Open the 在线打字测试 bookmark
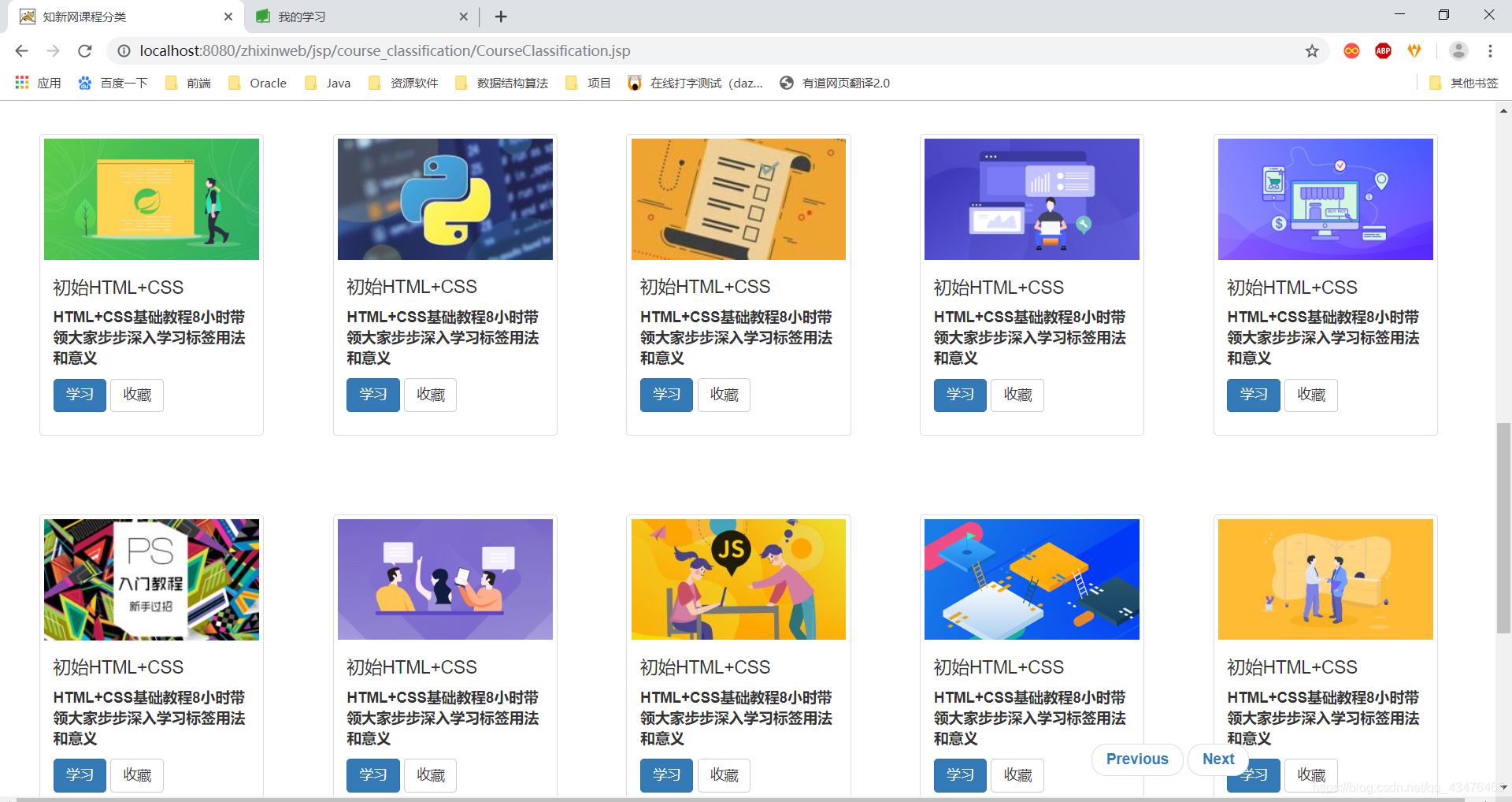1512x802 pixels. pyautogui.click(x=696, y=82)
